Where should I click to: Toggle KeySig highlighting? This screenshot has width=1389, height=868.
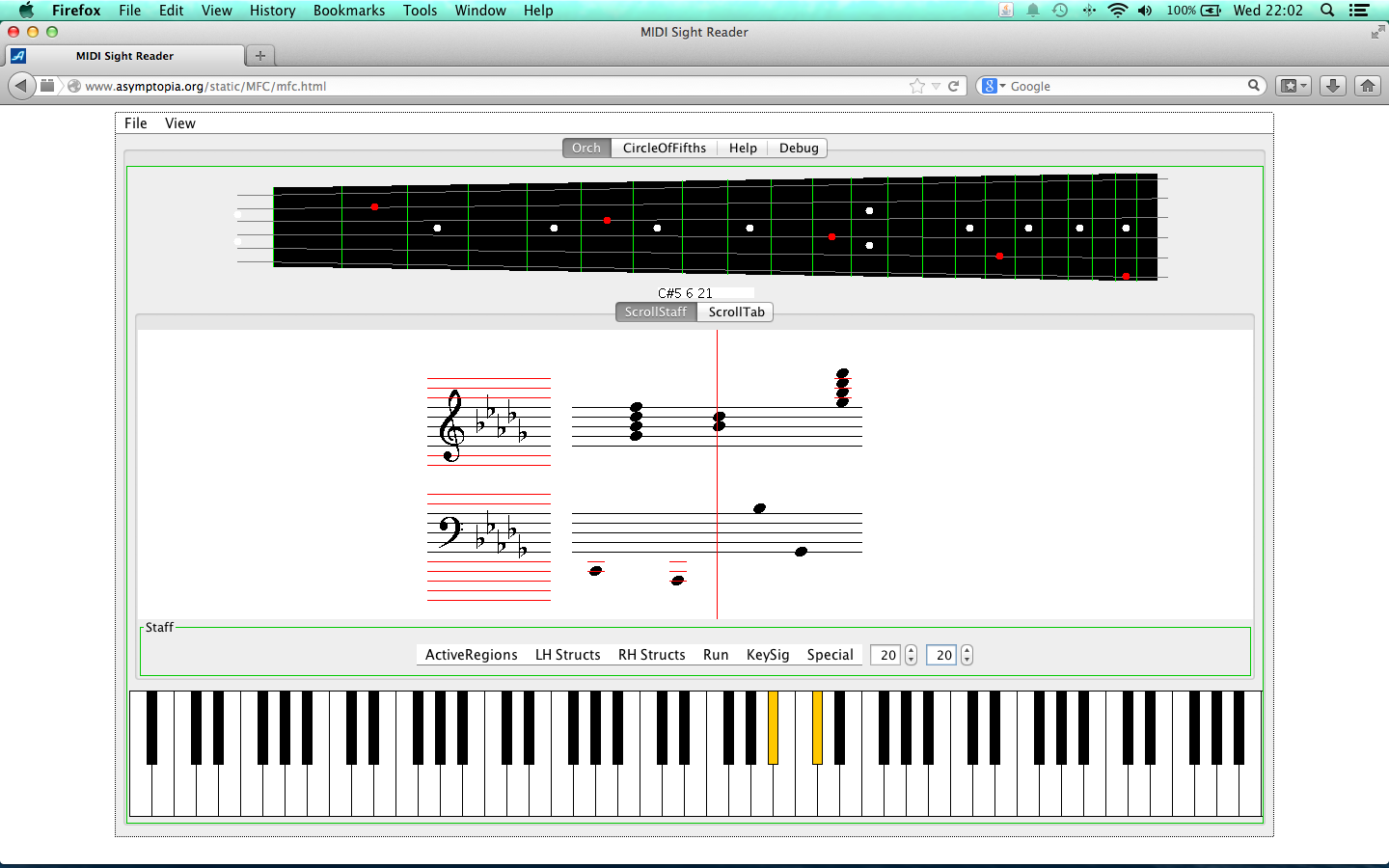coord(768,655)
